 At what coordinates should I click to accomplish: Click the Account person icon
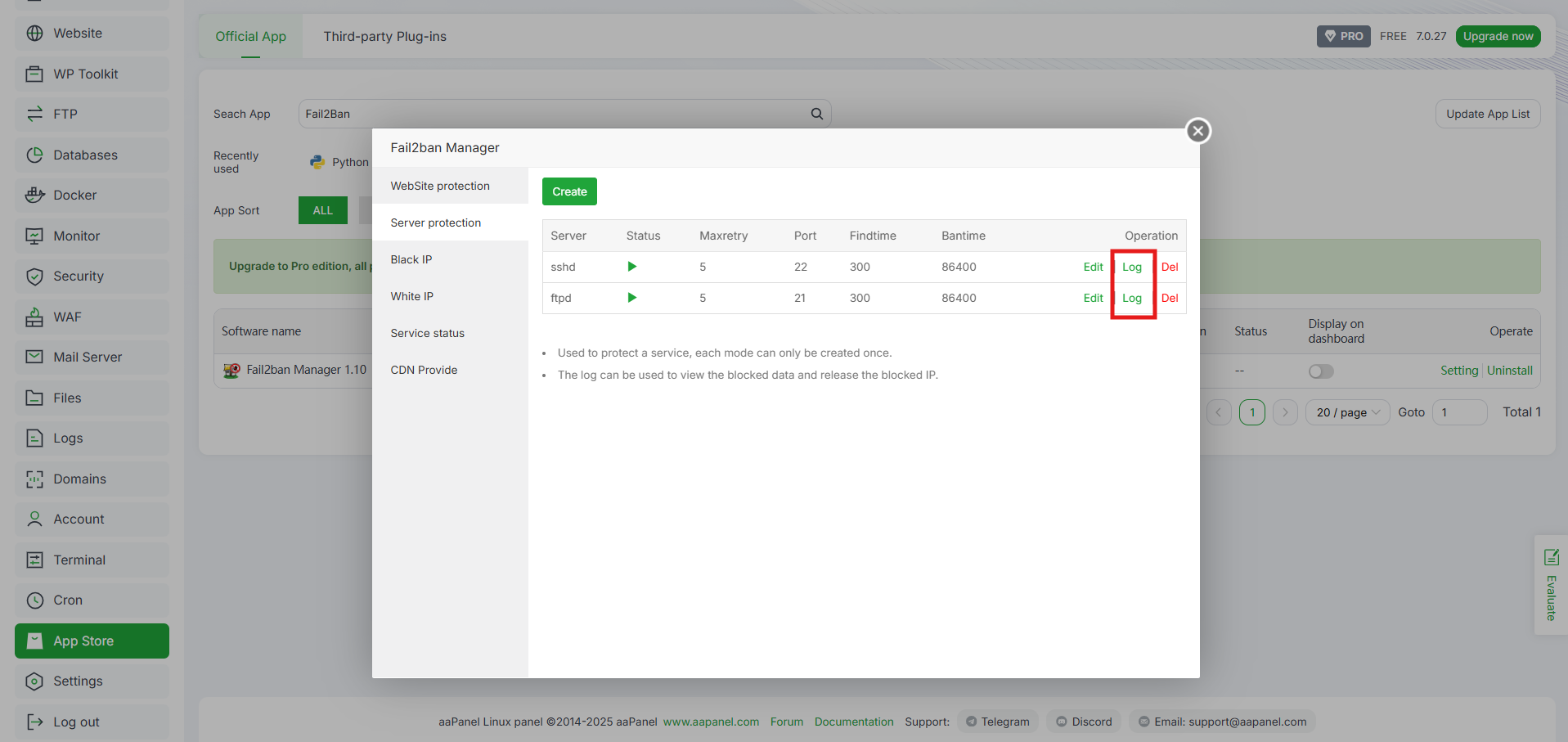point(34,519)
